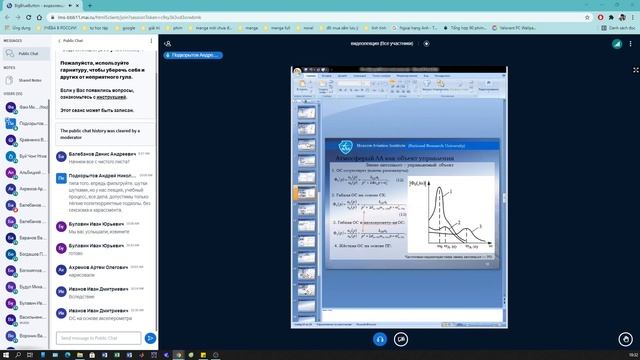Click the chat-history-cleared system notice
Viewport: 640px width, 360px height.
coord(105,134)
